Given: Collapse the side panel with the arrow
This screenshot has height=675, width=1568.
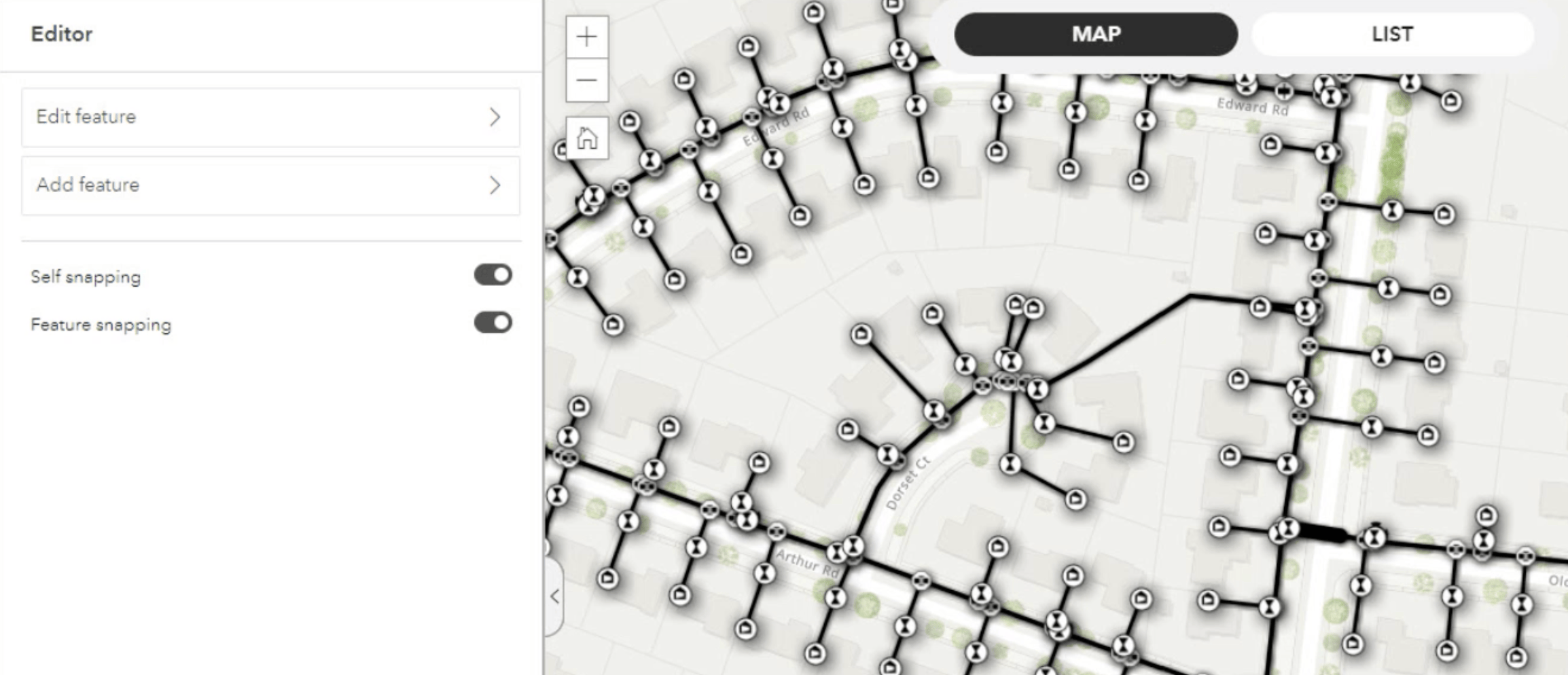Looking at the screenshot, I should tap(555, 596).
